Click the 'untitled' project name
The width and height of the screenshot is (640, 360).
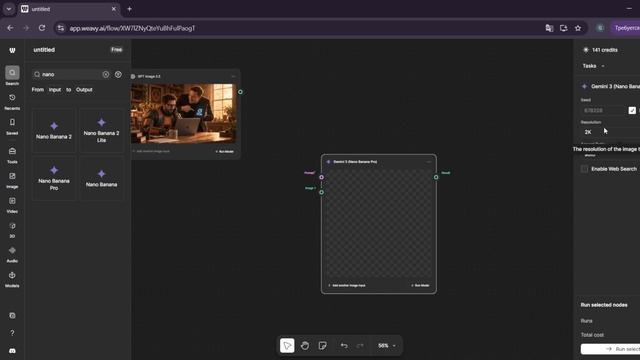coord(44,50)
